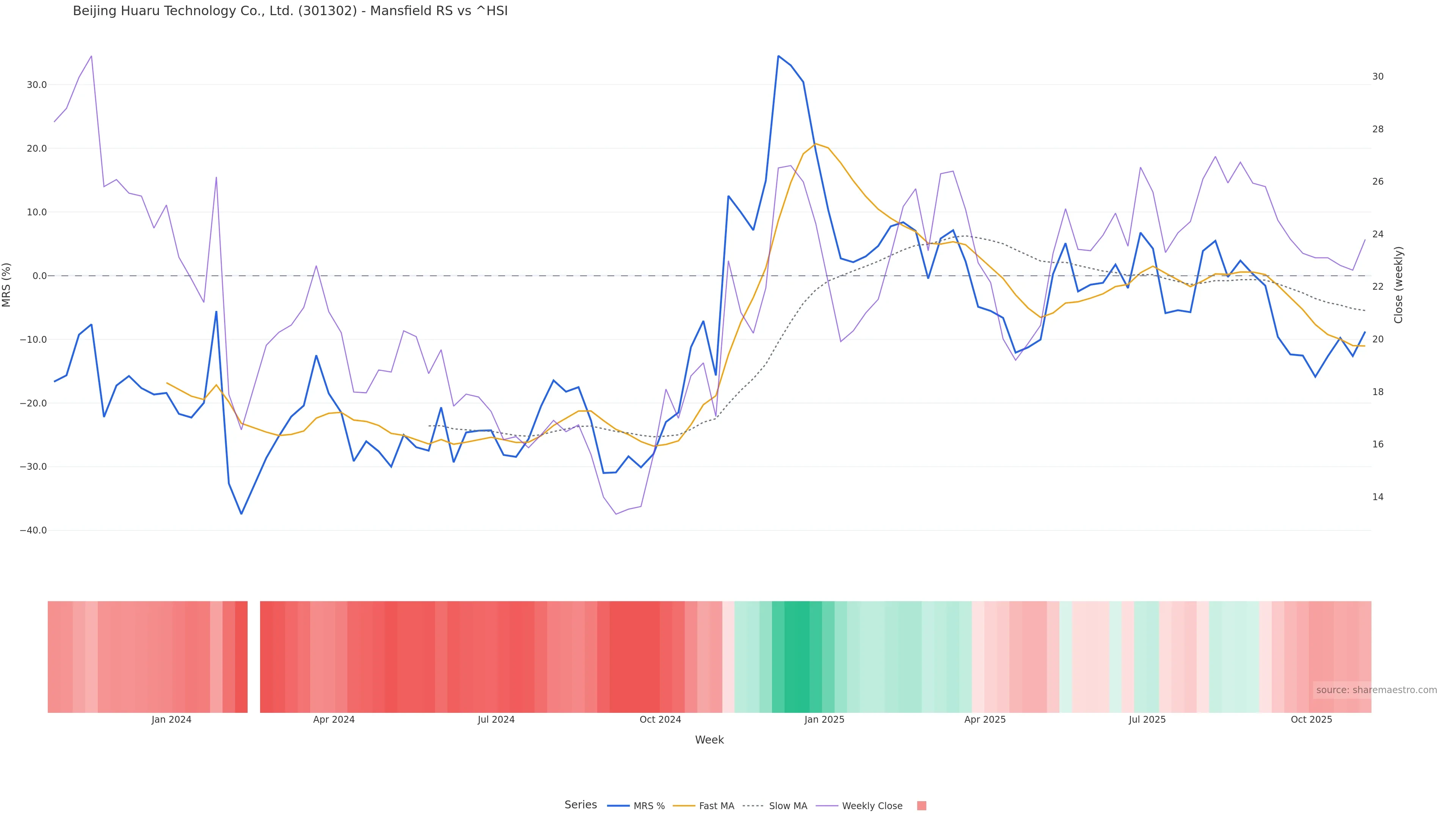The width and height of the screenshot is (1456, 819).
Task: Click the chart title Beijing Huaru Technology
Action: (x=290, y=11)
